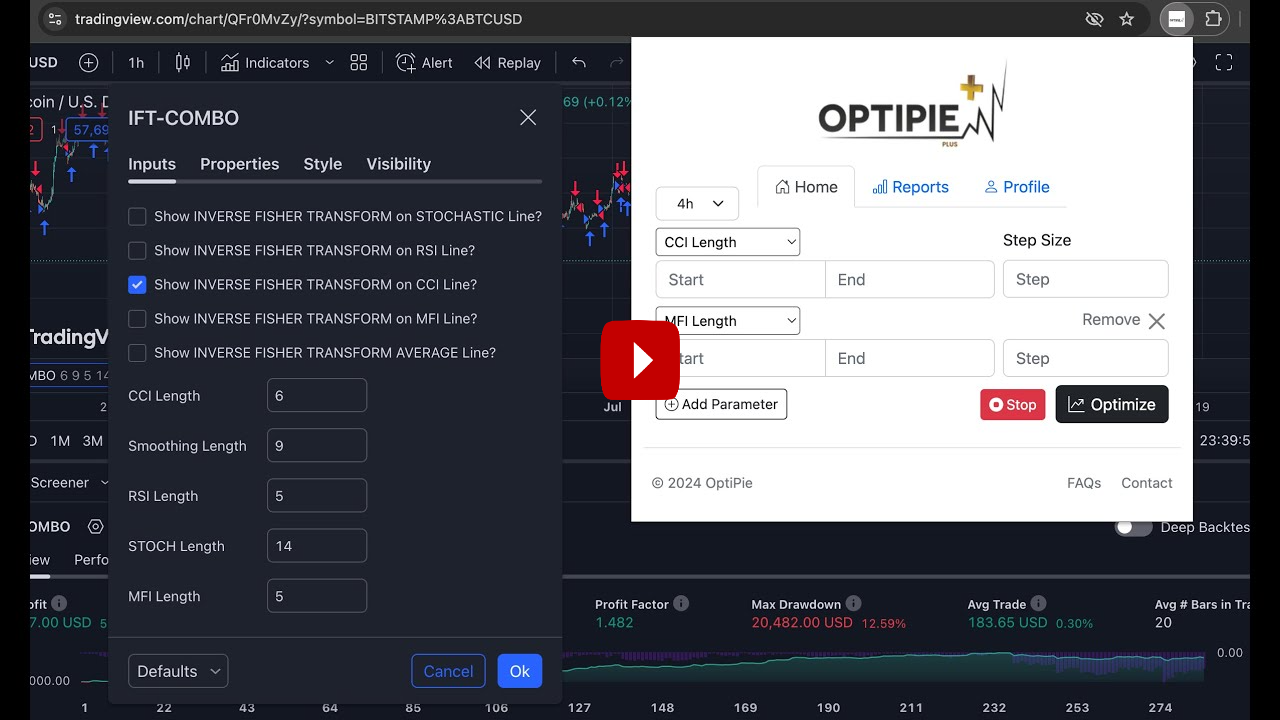Open the OptiPie Home tab
The height and width of the screenshot is (720, 1280).
tap(806, 187)
